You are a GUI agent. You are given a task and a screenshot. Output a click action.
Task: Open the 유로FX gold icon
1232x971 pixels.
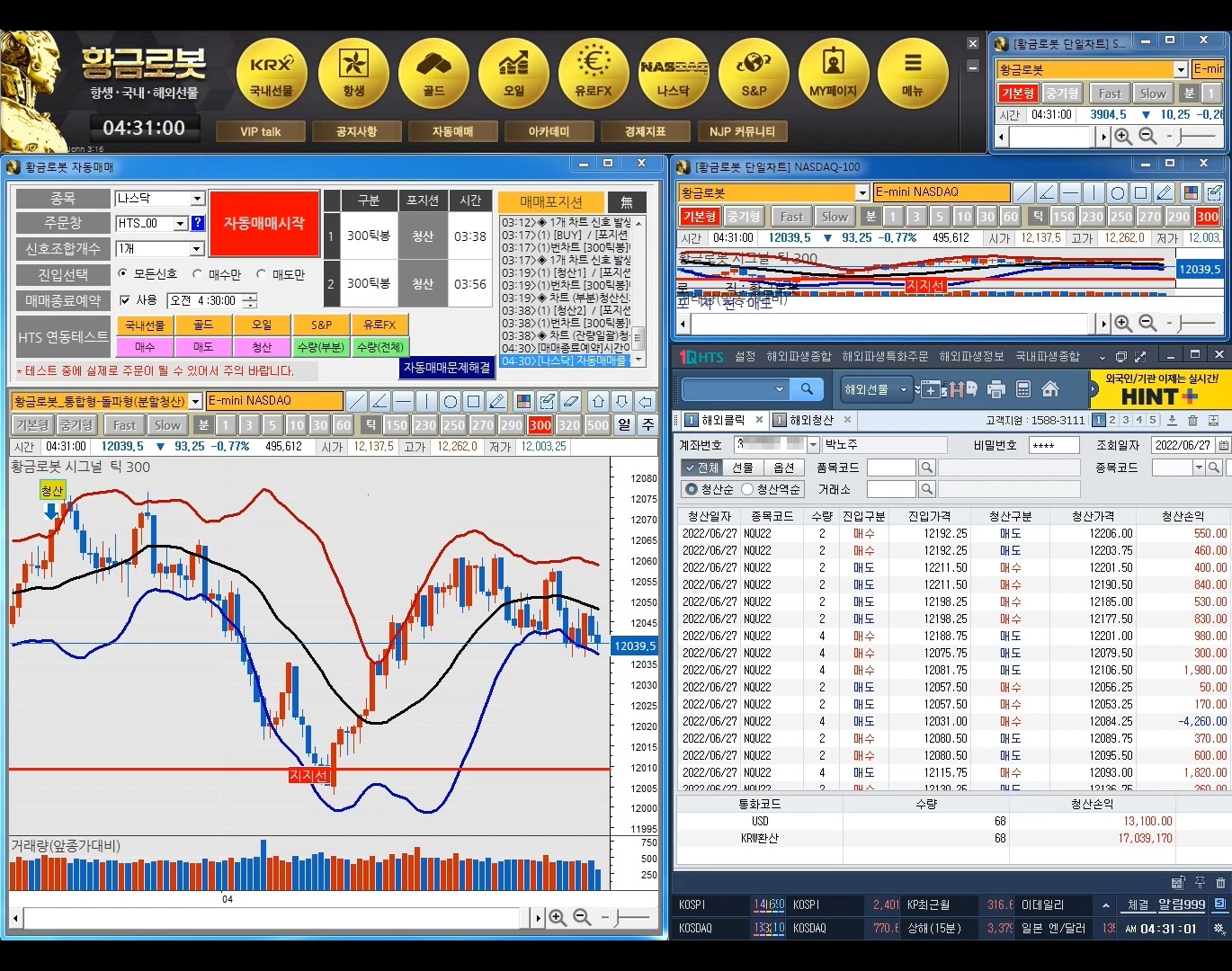(x=594, y=74)
